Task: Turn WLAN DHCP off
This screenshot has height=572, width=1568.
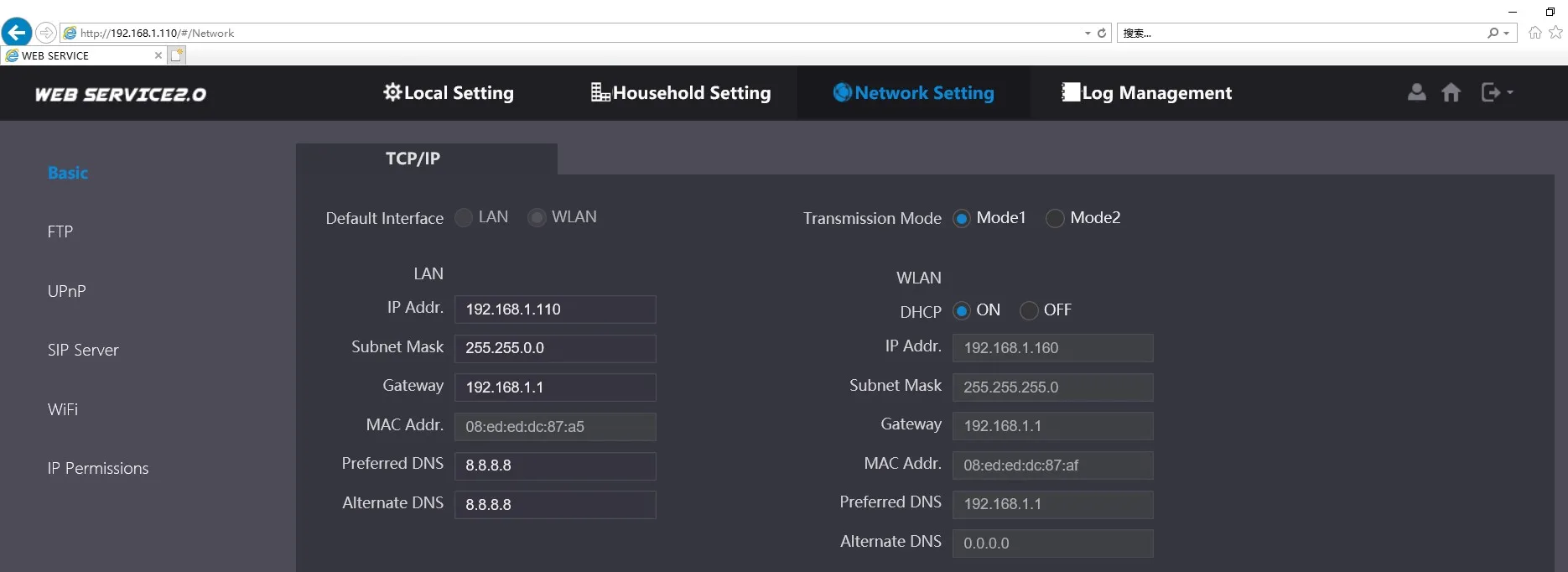Action: (1029, 311)
